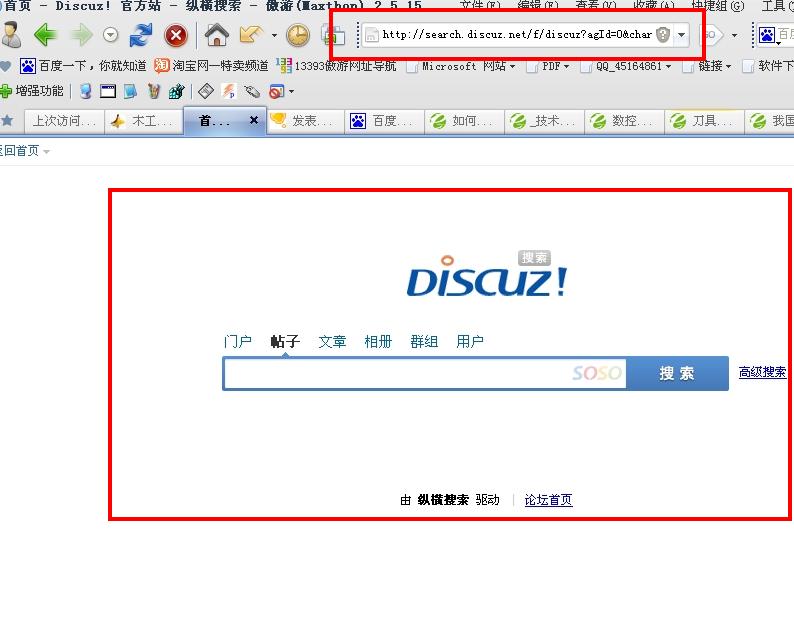Select the 用户 search category
Screen dimensions: 794x629
[x=470, y=341]
